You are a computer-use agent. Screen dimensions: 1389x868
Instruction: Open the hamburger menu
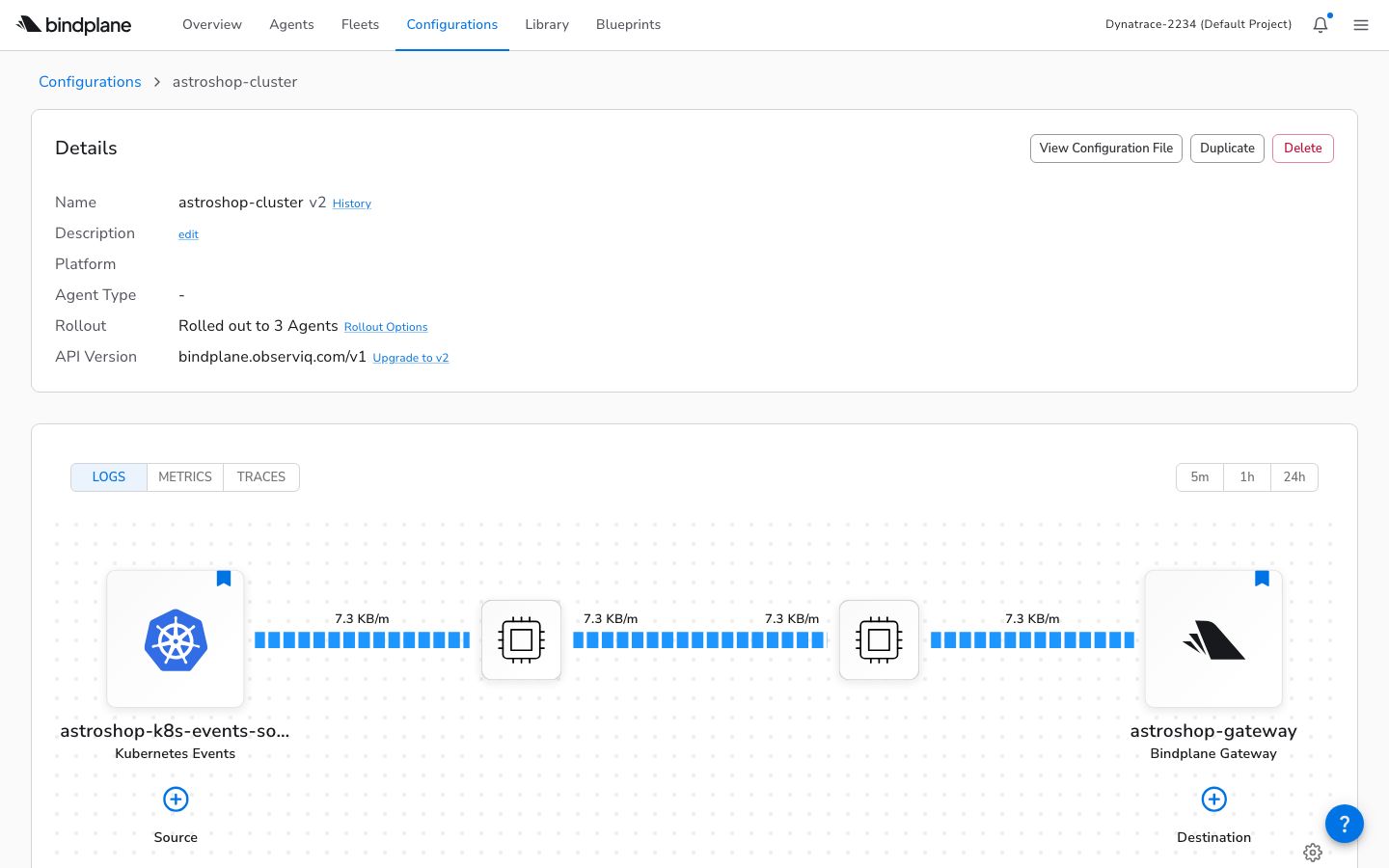[x=1361, y=25]
